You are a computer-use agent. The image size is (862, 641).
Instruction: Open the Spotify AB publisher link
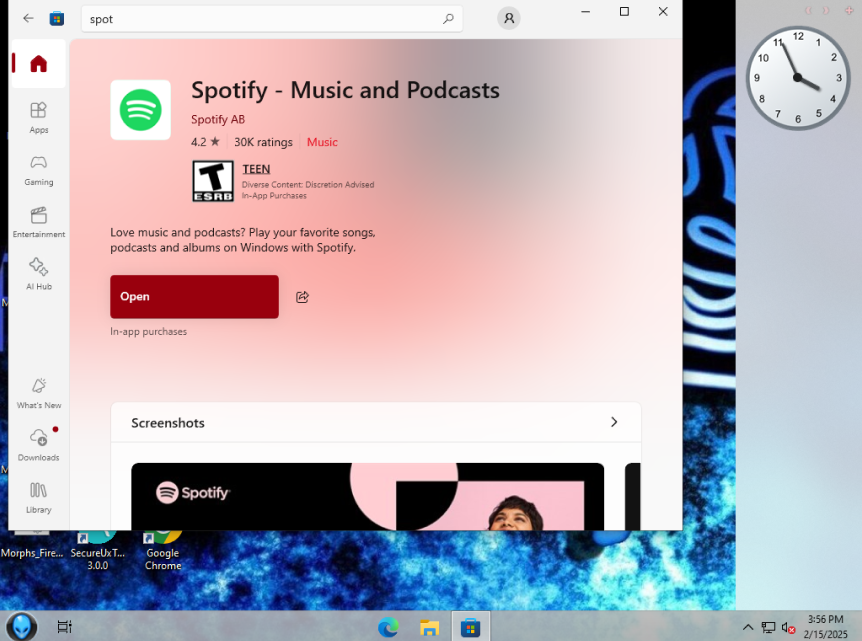point(218,119)
